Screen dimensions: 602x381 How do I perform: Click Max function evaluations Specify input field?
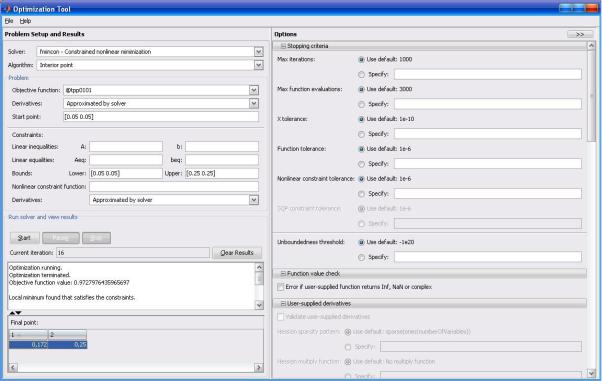(488, 104)
